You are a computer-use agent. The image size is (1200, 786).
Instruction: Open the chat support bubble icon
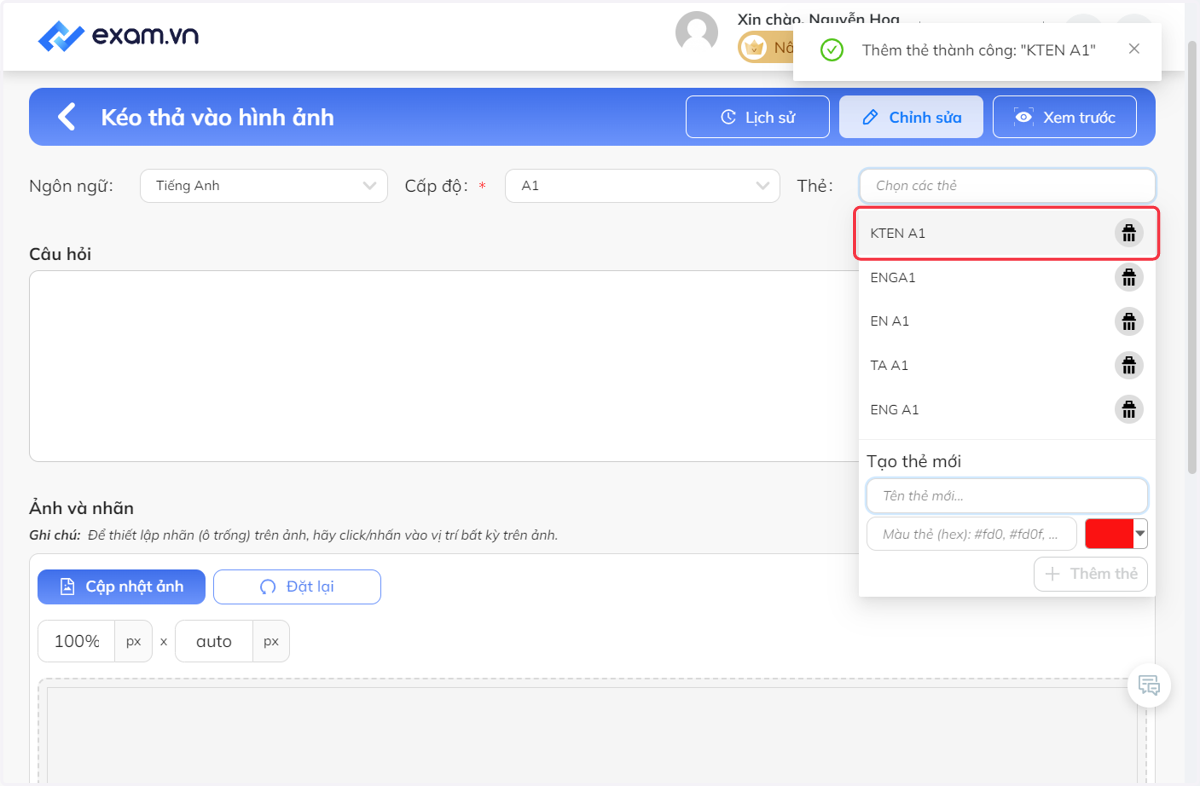click(1149, 685)
